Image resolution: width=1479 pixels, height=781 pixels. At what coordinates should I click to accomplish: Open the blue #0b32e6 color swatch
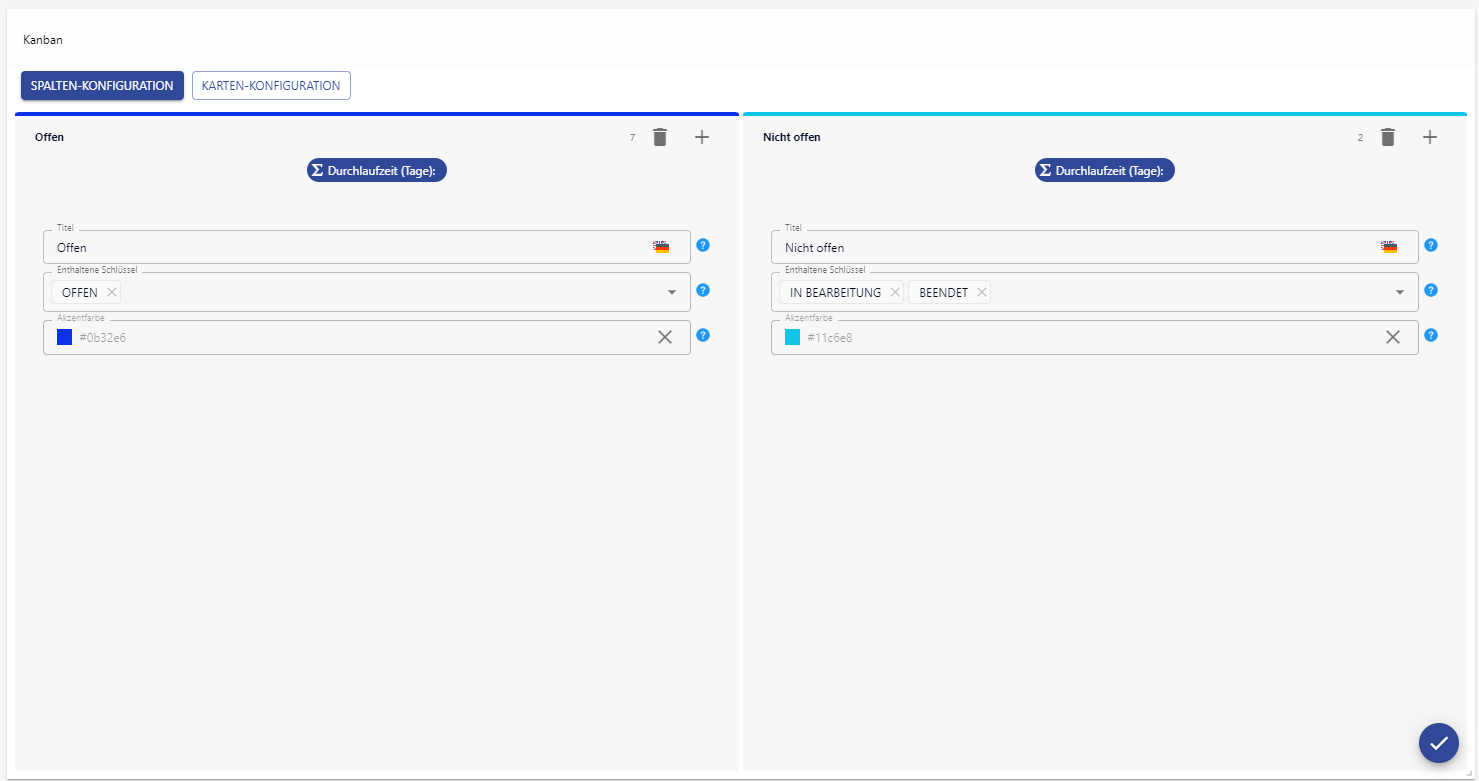click(x=65, y=338)
